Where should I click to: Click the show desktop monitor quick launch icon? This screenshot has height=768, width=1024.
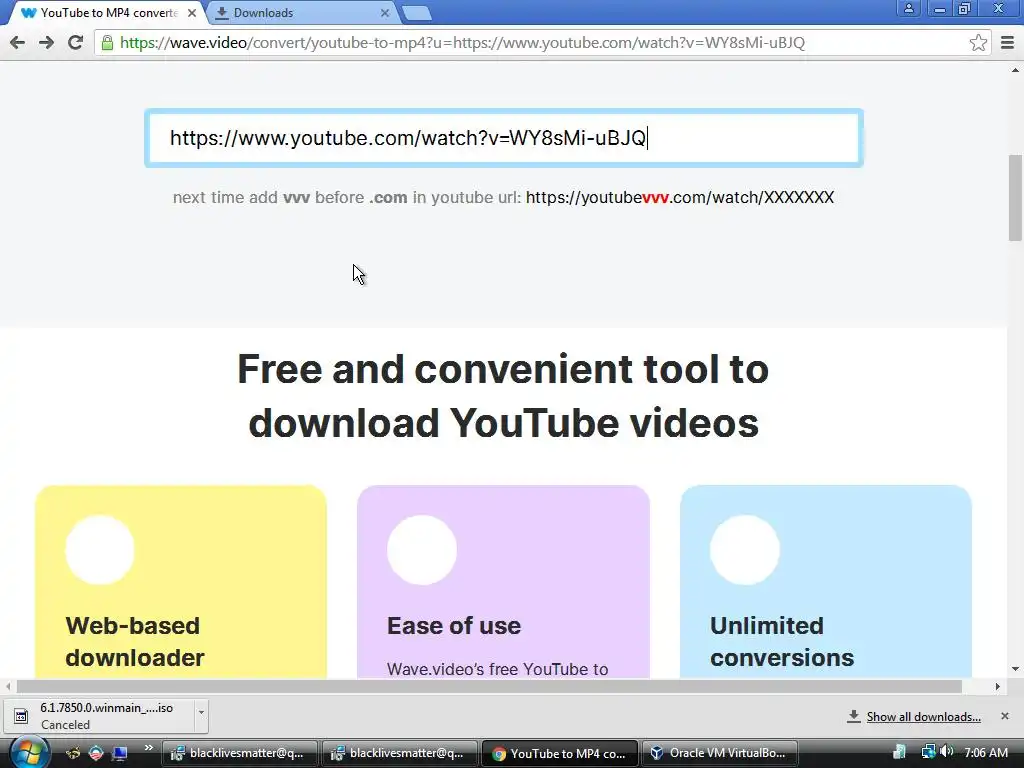tap(120, 753)
